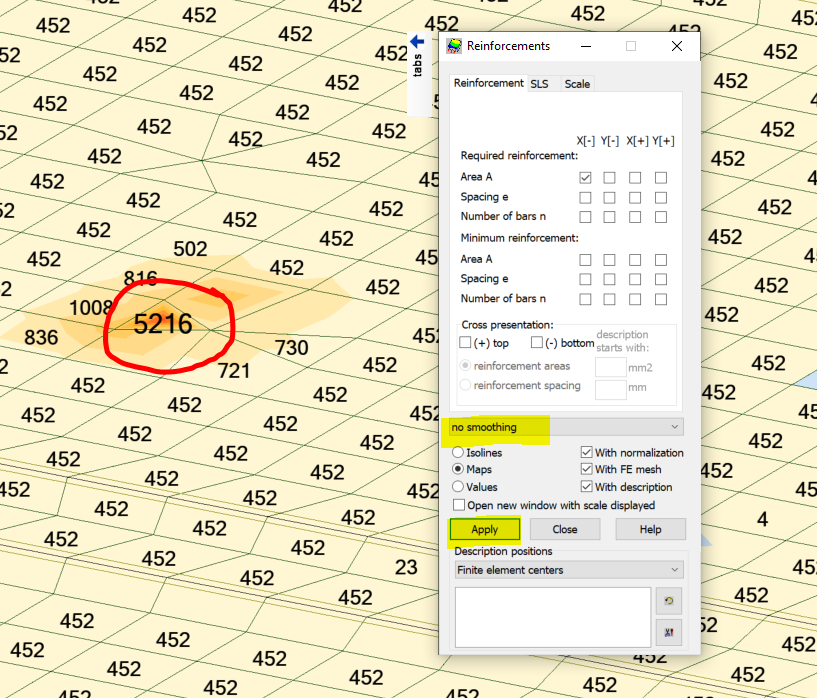The height and width of the screenshot is (698, 817).
Task: Enable required Spacing e Y[-] checkbox
Action: (x=609, y=197)
